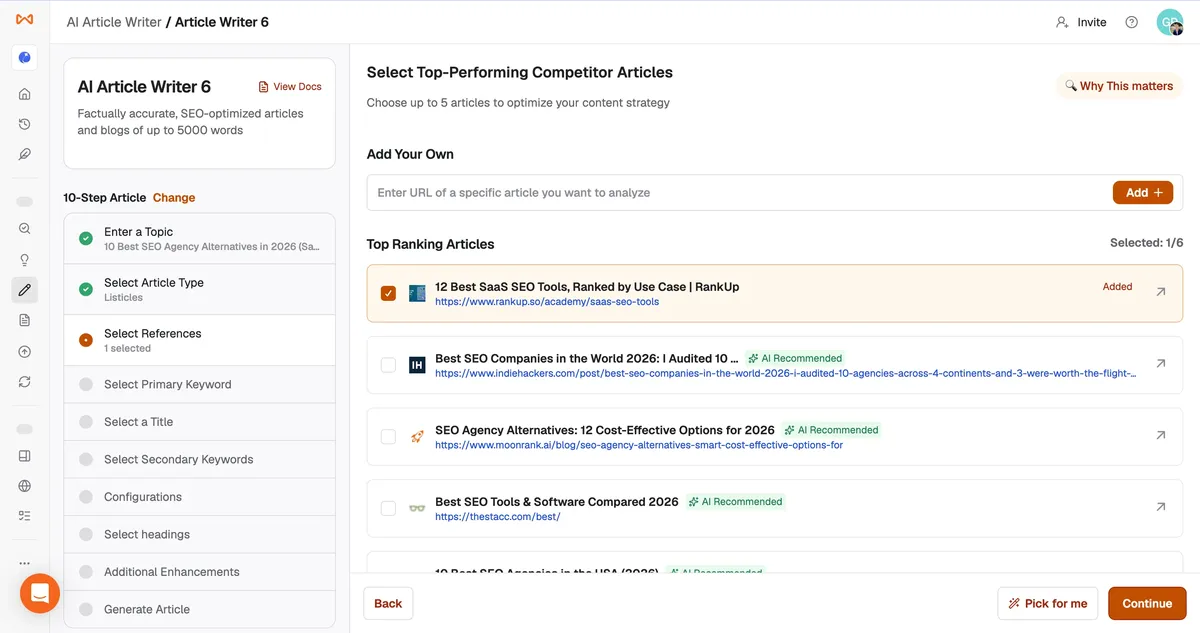Go to Select a Title step

[x=199, y=422]
